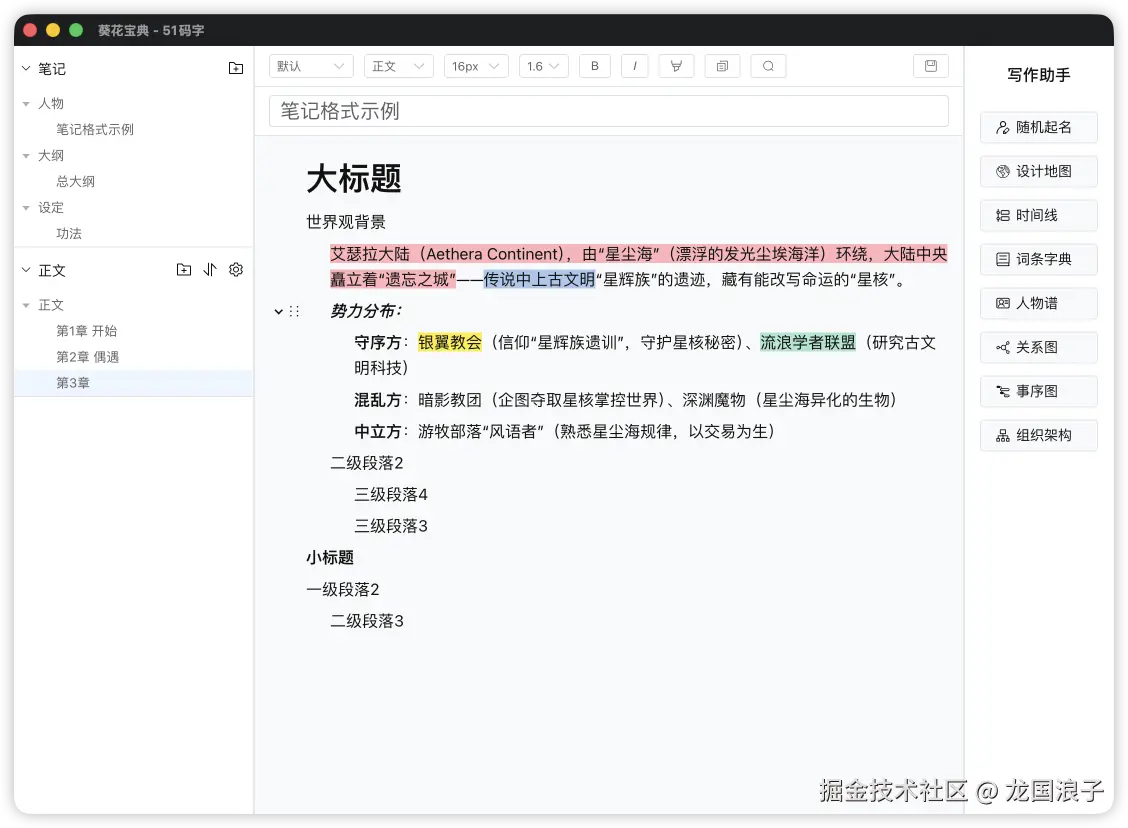Open settings gear beside the 正文 section
The image size is (1128, 828).
point(235,269)
